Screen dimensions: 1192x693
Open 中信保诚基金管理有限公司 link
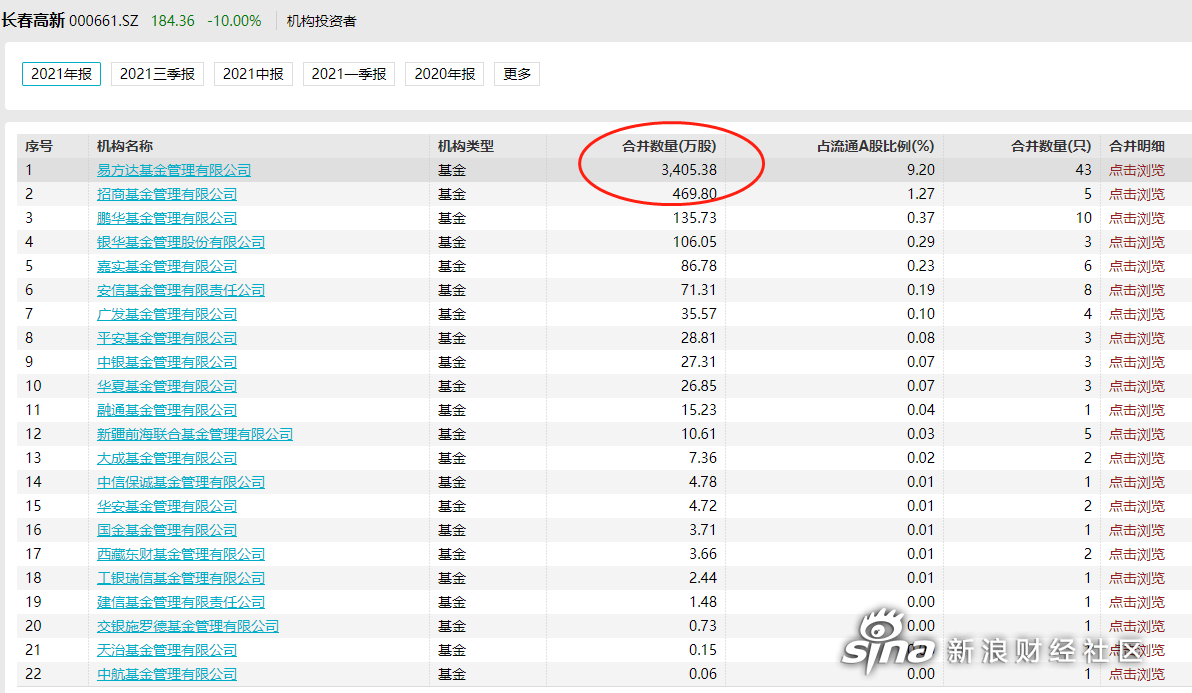pos(181,483)
